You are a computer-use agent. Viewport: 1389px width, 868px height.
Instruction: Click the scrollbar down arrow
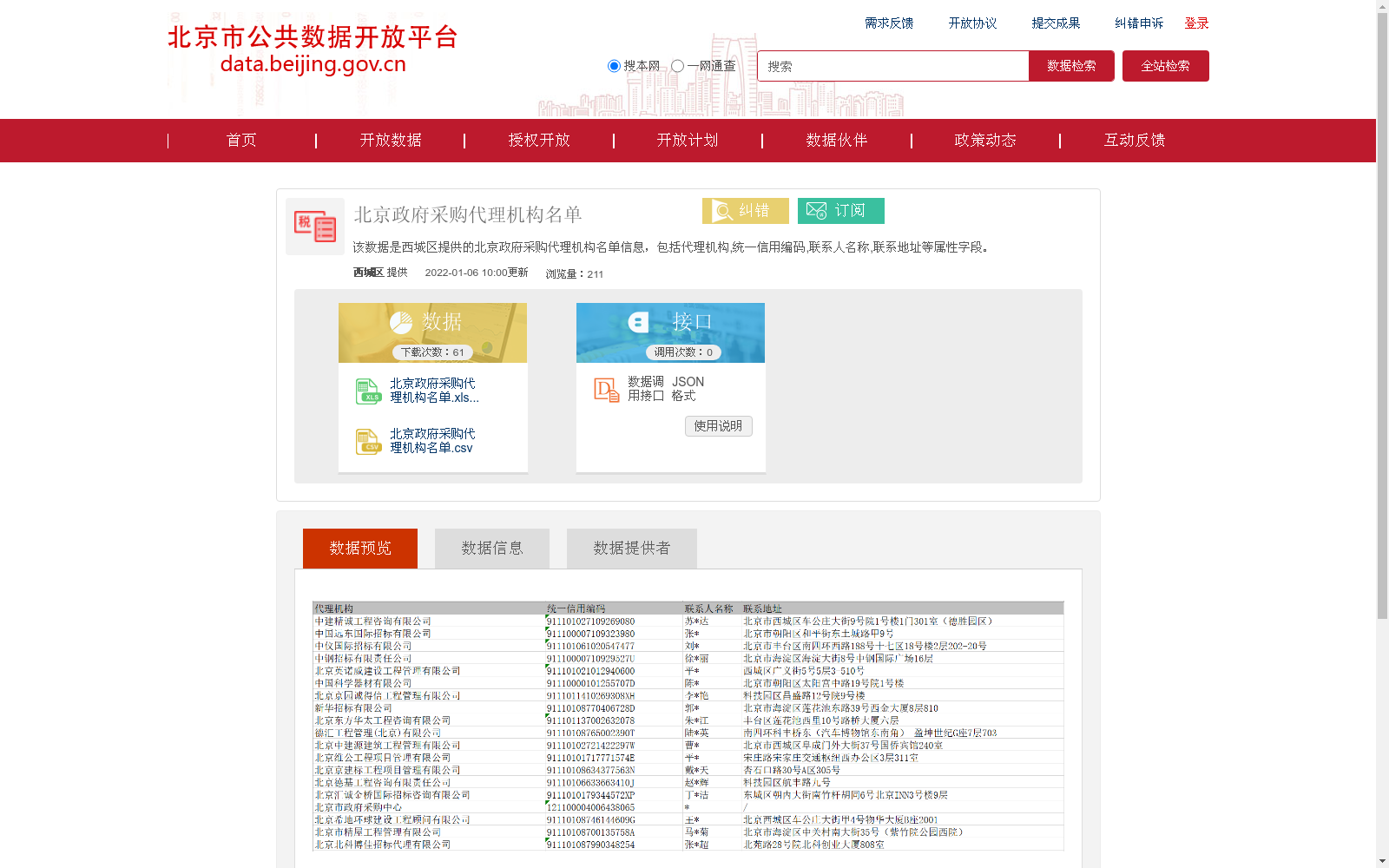tap(1382, 861)
